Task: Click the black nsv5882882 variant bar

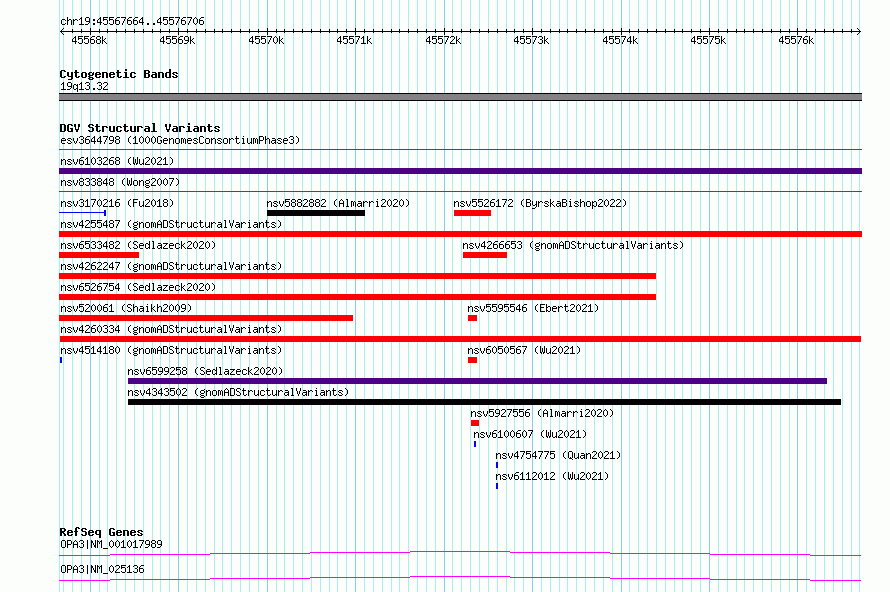Action: 316,213
